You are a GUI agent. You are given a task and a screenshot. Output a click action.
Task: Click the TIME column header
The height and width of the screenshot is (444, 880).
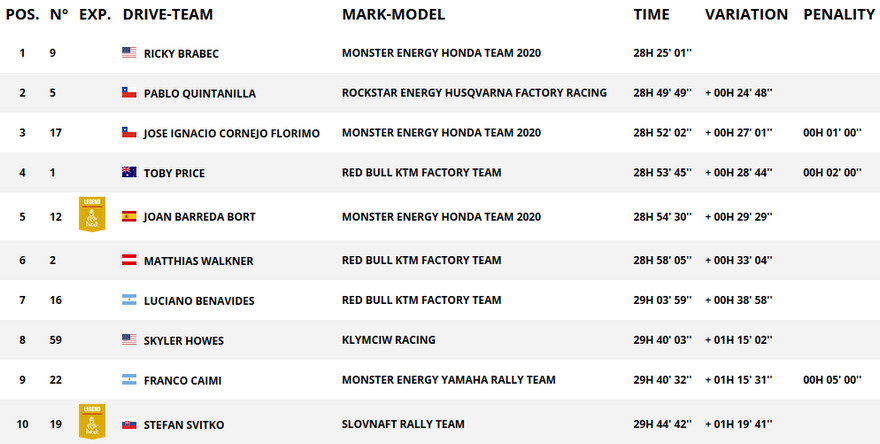coord(652,15)
